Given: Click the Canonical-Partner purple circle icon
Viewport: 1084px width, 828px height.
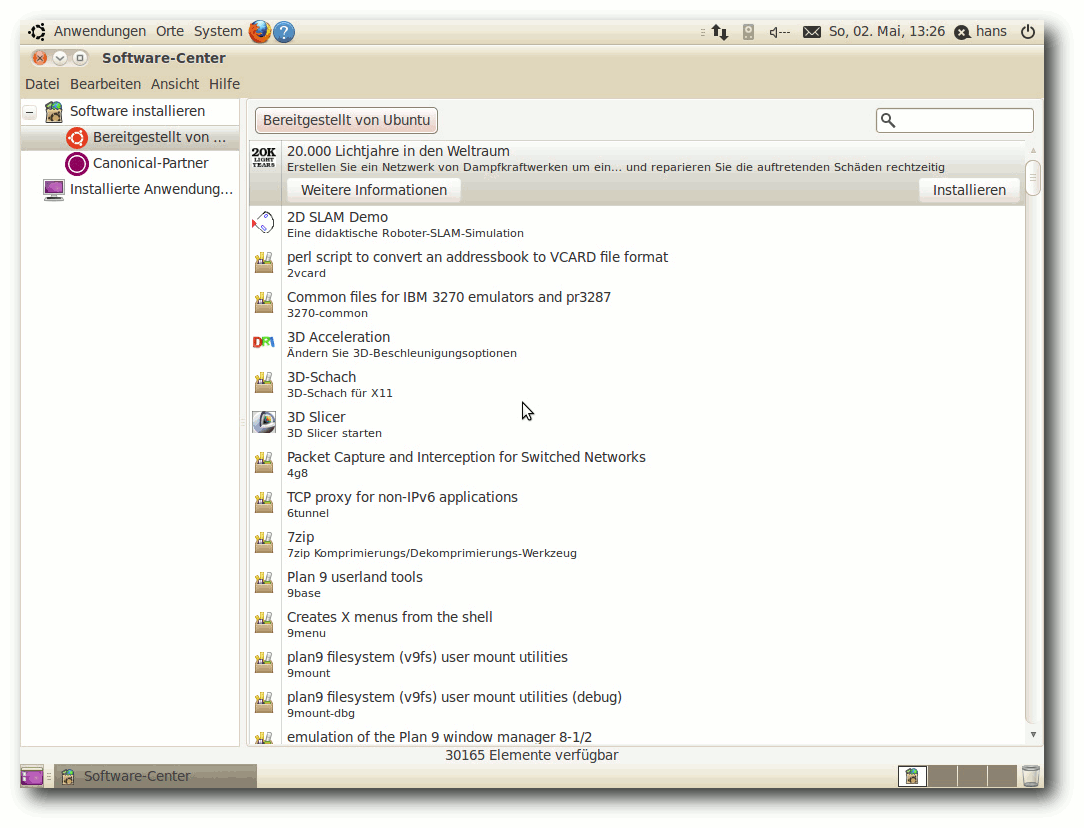Looking at the screenshot, I should click(x=77, y=164).
